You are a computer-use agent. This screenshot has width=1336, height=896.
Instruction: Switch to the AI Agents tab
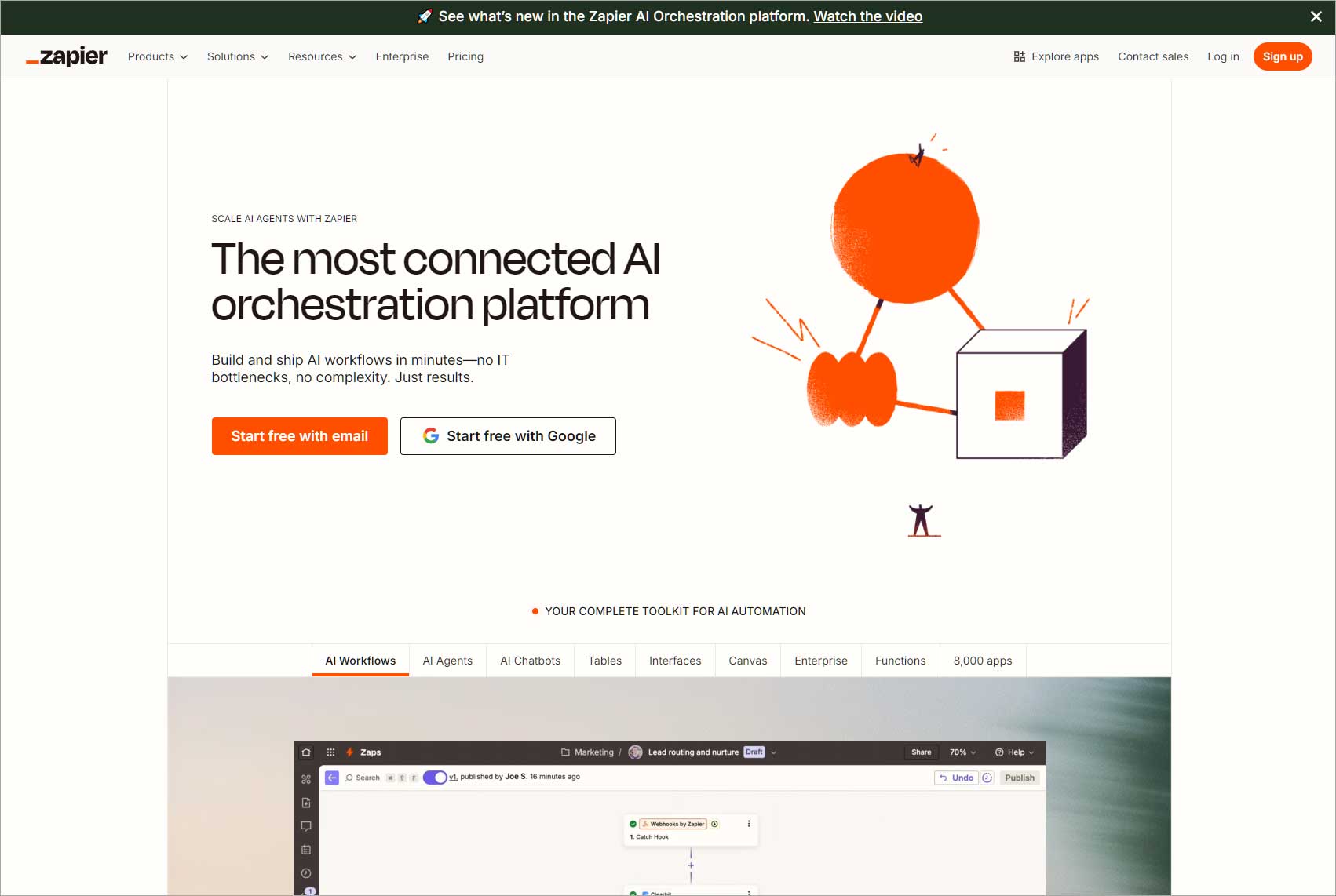click(x=447, y=661)
